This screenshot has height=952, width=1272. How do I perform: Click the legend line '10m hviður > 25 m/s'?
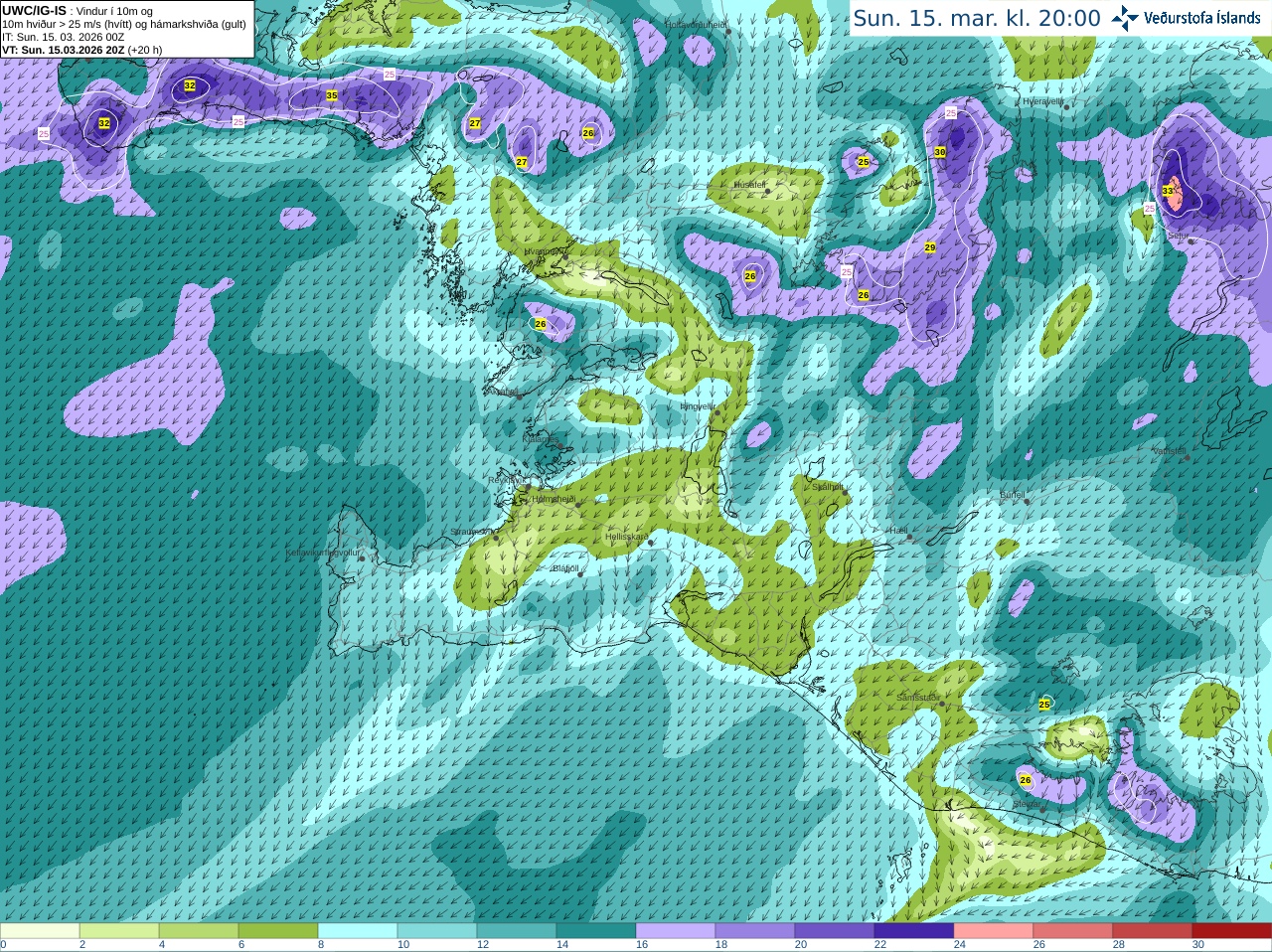pos(124,24)
